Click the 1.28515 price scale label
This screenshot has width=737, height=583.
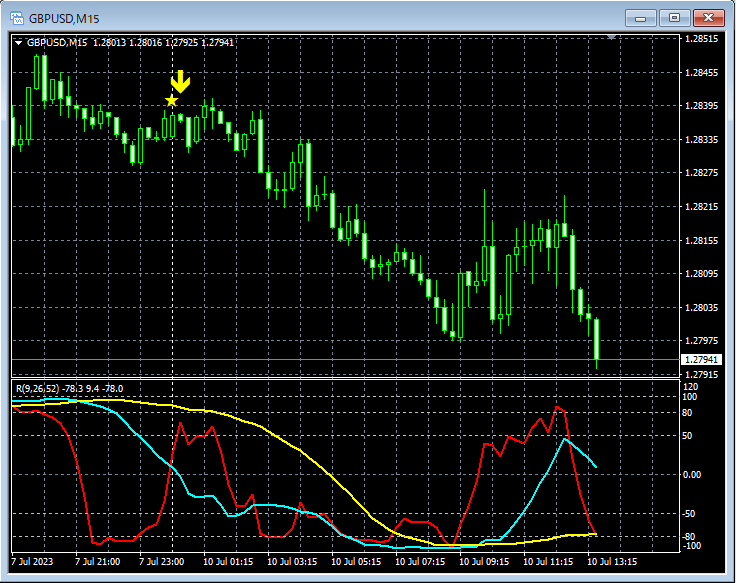(x=701, y=39)
